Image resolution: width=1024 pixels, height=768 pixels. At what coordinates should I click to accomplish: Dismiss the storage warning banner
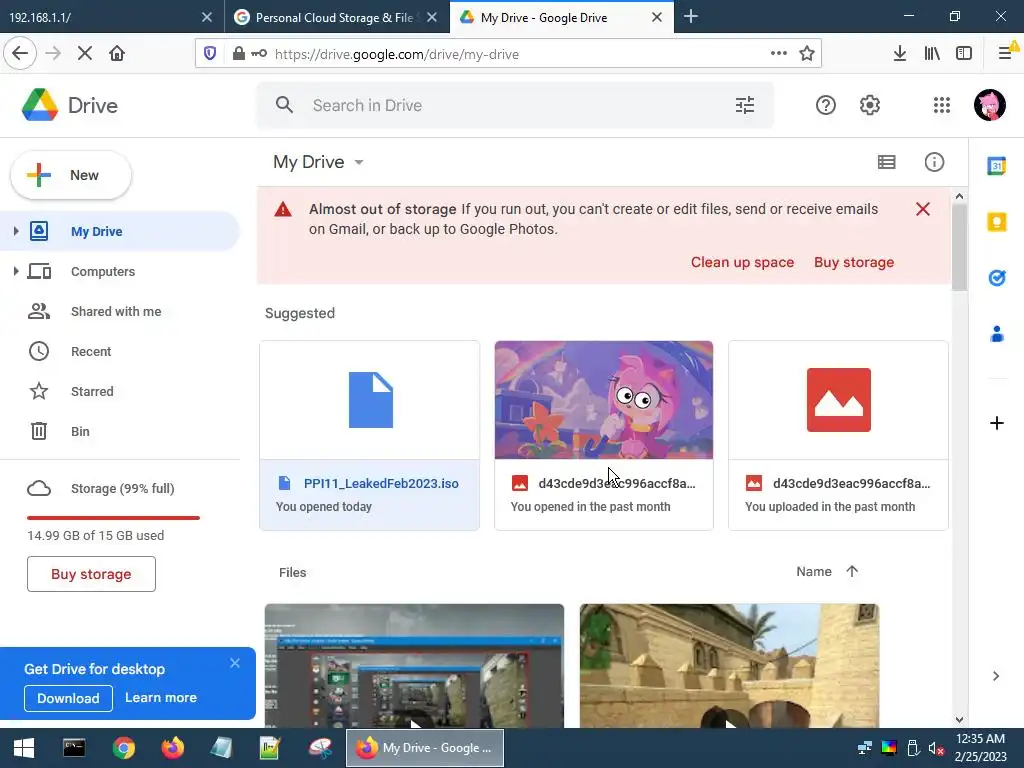[922, 209]
